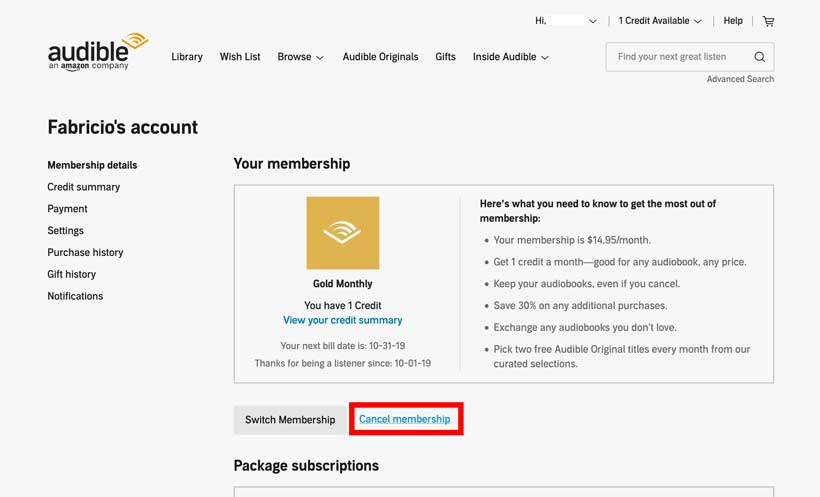The height and width of the screenshot is (497, 820).
Task: Open Payment settings in sidebar
Action: click(67, 209)
